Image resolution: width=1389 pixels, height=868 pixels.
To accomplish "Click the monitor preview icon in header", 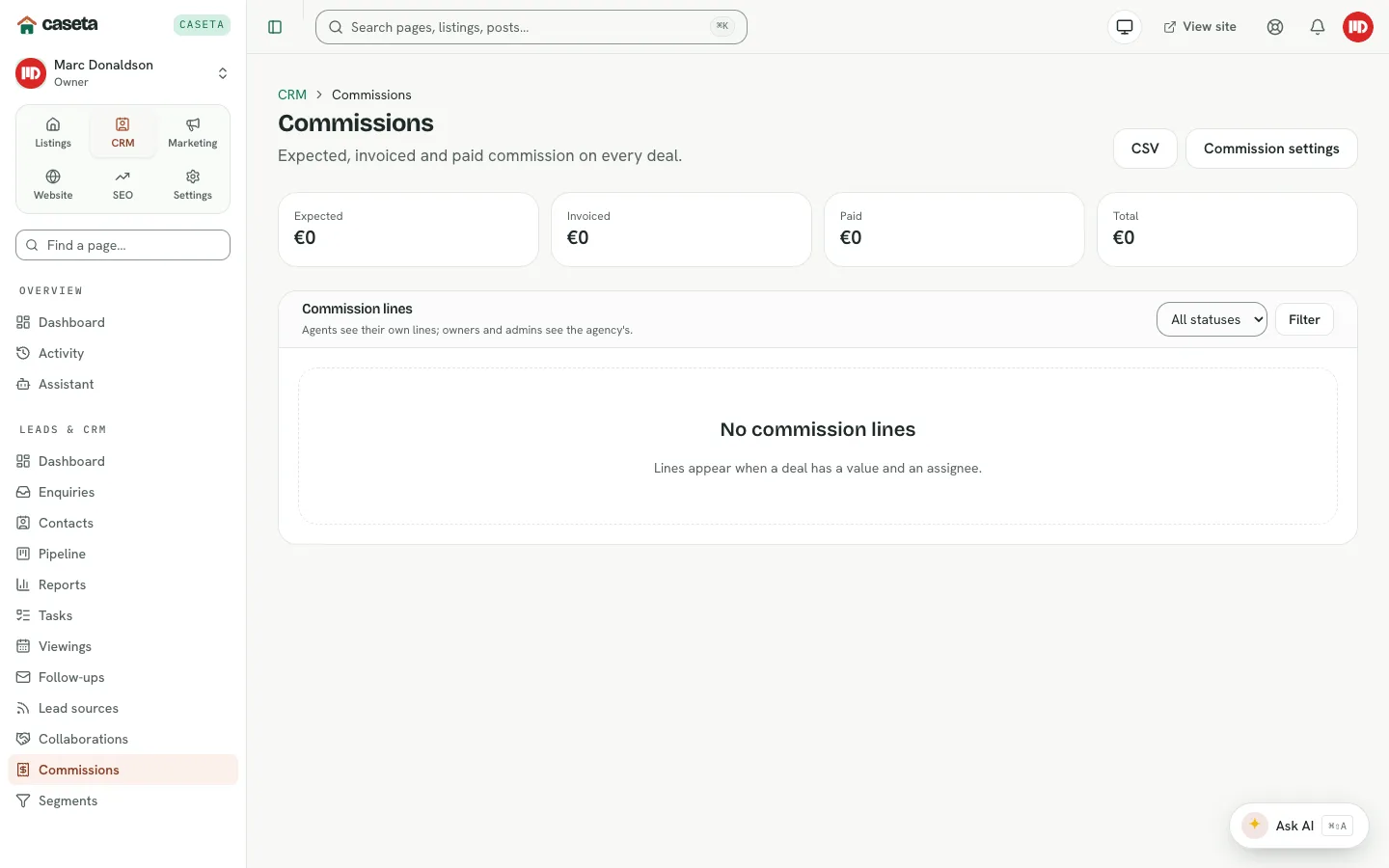I will coord(1125,27).
